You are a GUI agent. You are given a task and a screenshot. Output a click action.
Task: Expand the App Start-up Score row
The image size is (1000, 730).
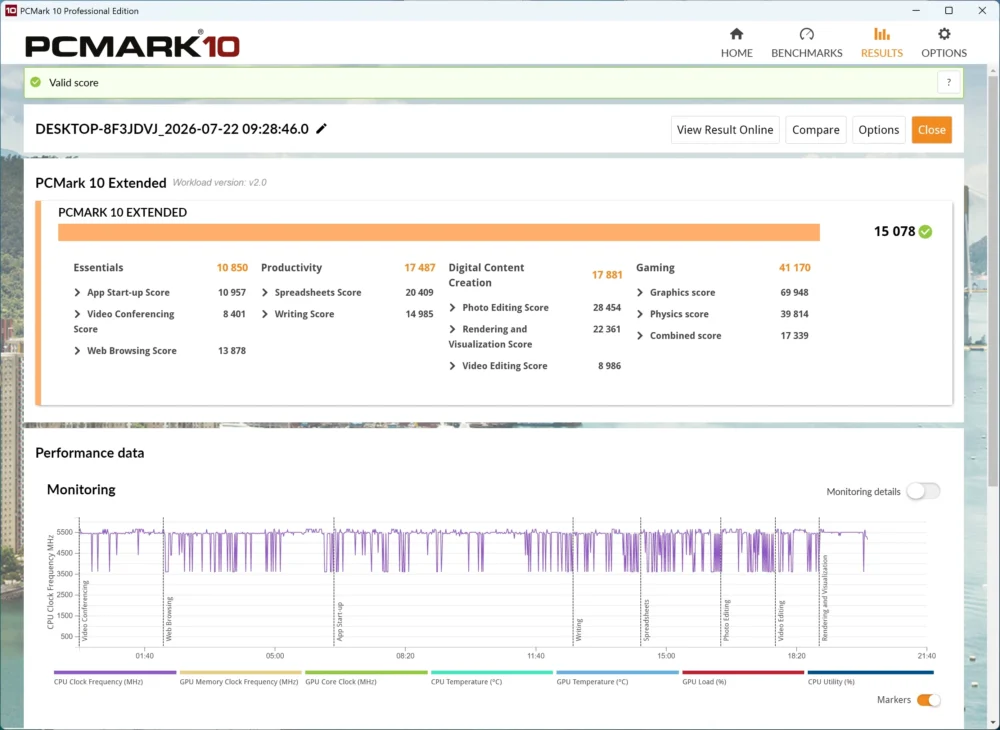pyautogui.click(x=77, y=293)
